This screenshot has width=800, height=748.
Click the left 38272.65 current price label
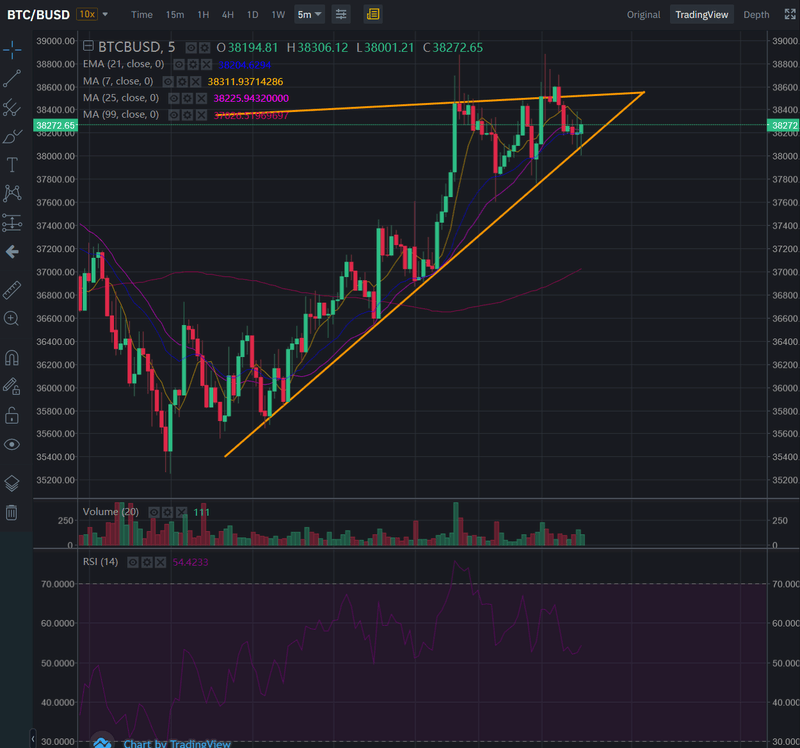pyautogui.click(x=56, y=126)
